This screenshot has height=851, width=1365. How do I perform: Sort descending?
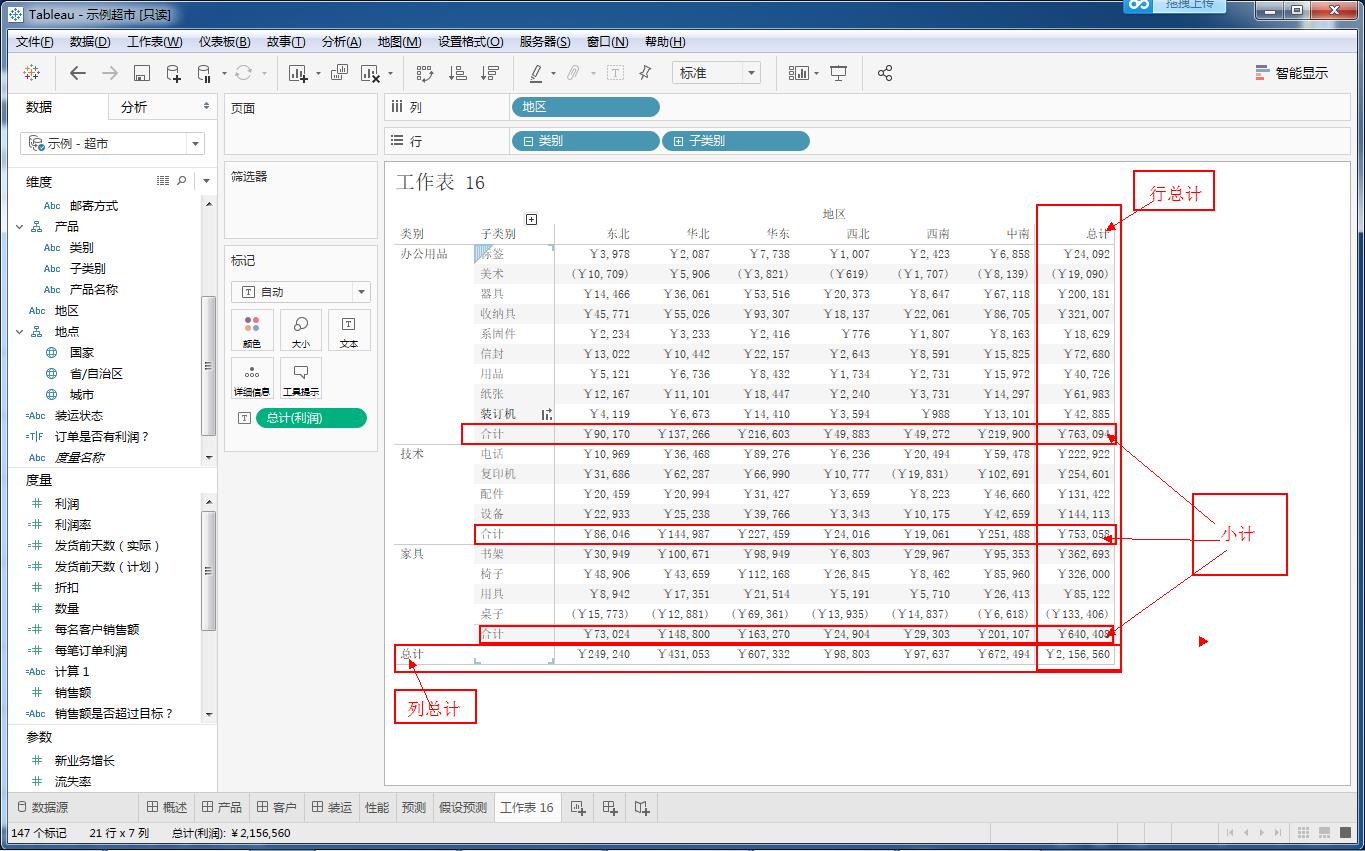click(489, 73)
